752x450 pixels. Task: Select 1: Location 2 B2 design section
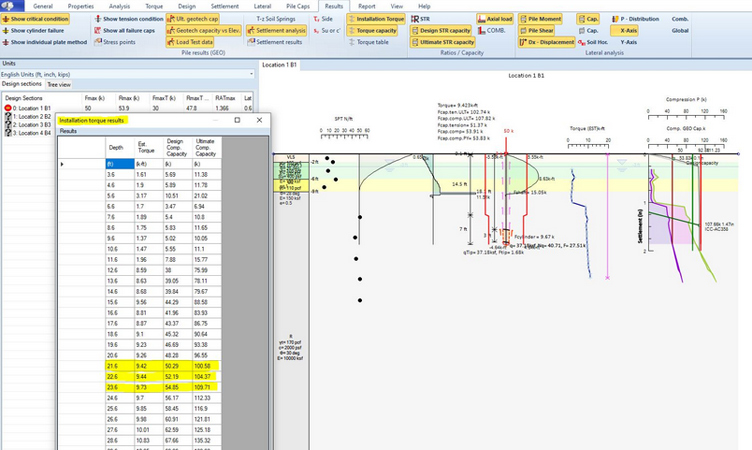(x=28, y=117)
